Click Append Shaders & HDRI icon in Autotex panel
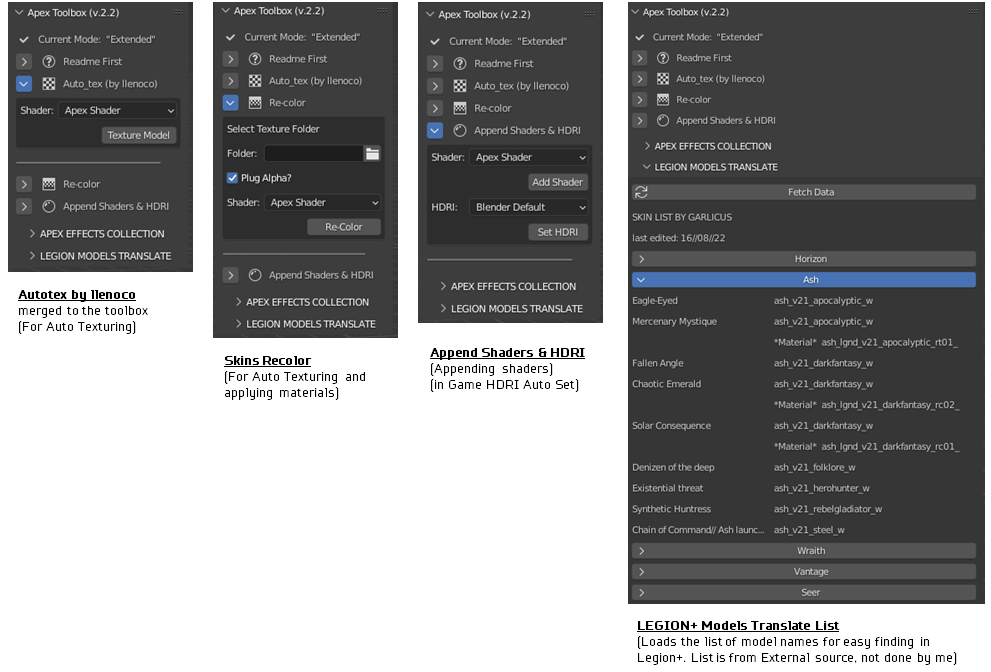 click(49, 206)
